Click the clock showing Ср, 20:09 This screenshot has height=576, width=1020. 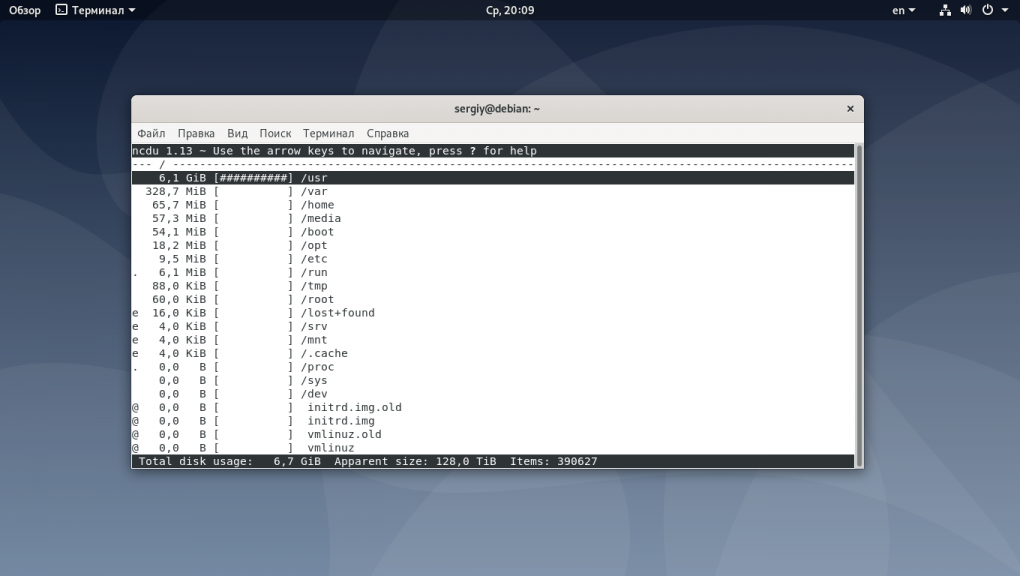pyautogui.click(x=510, y=10)
